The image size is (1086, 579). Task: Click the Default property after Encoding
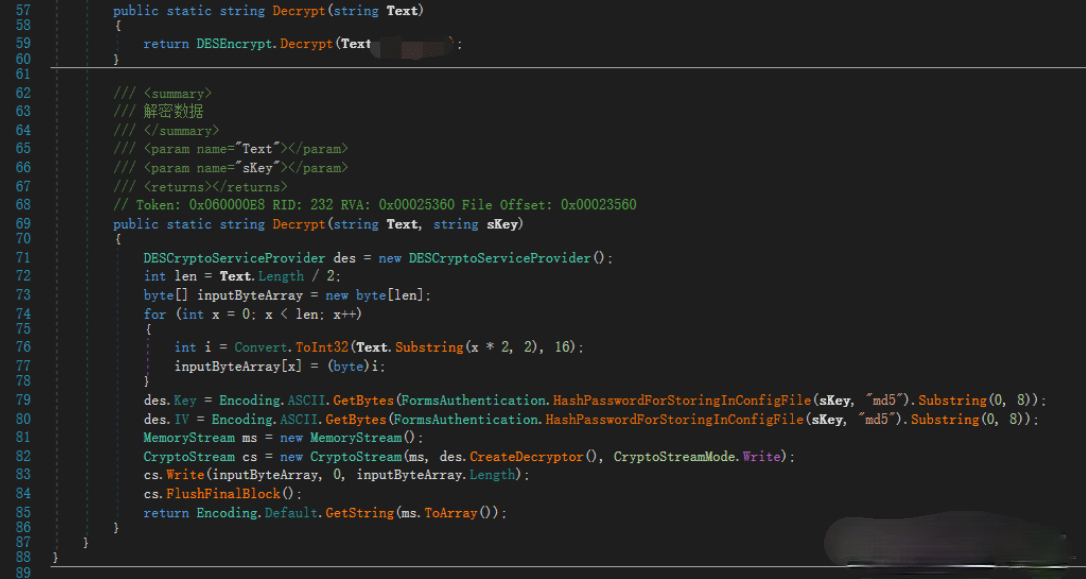pos(287,513)
